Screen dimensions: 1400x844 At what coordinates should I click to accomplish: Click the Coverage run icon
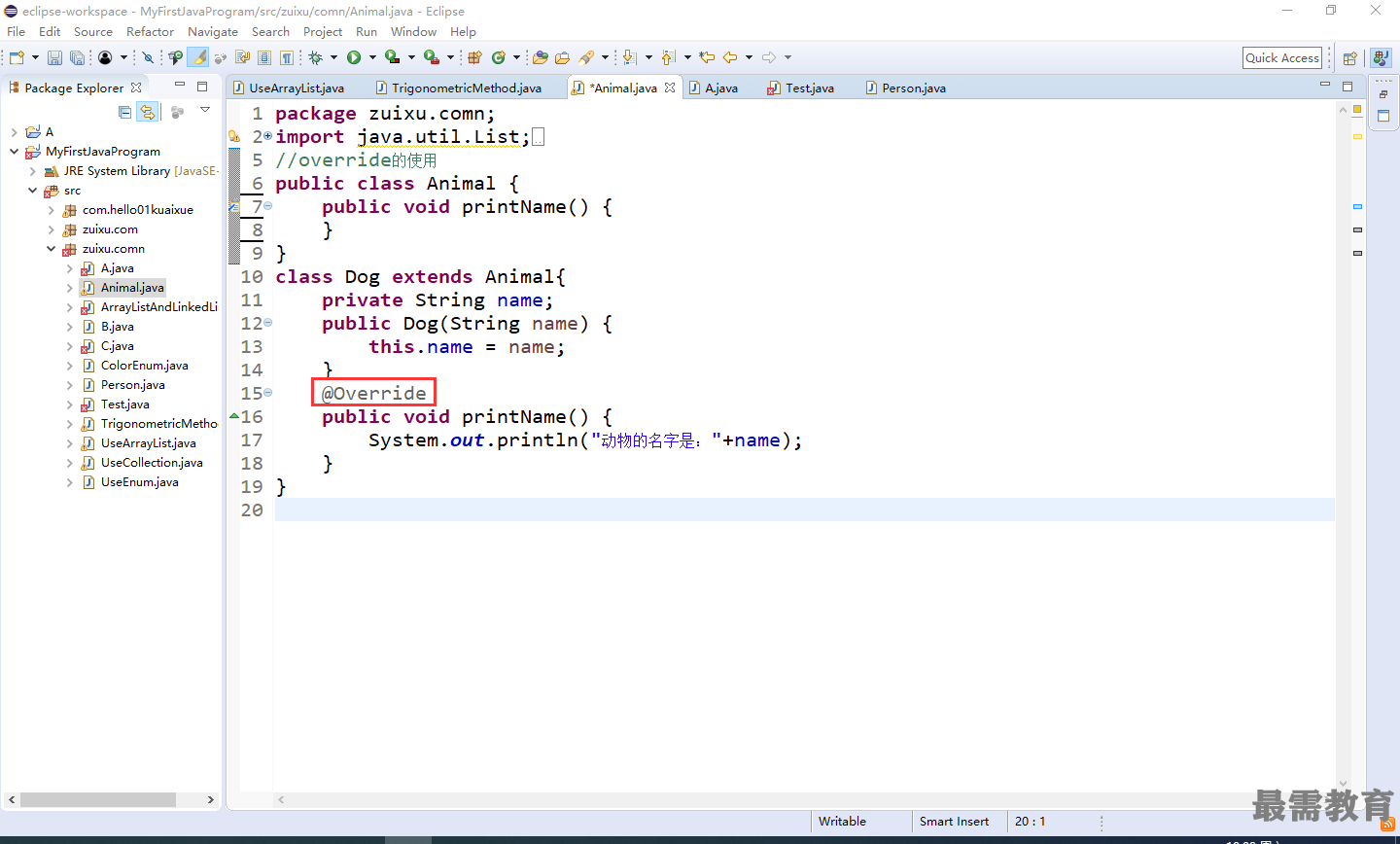click(x=393, y=58)
